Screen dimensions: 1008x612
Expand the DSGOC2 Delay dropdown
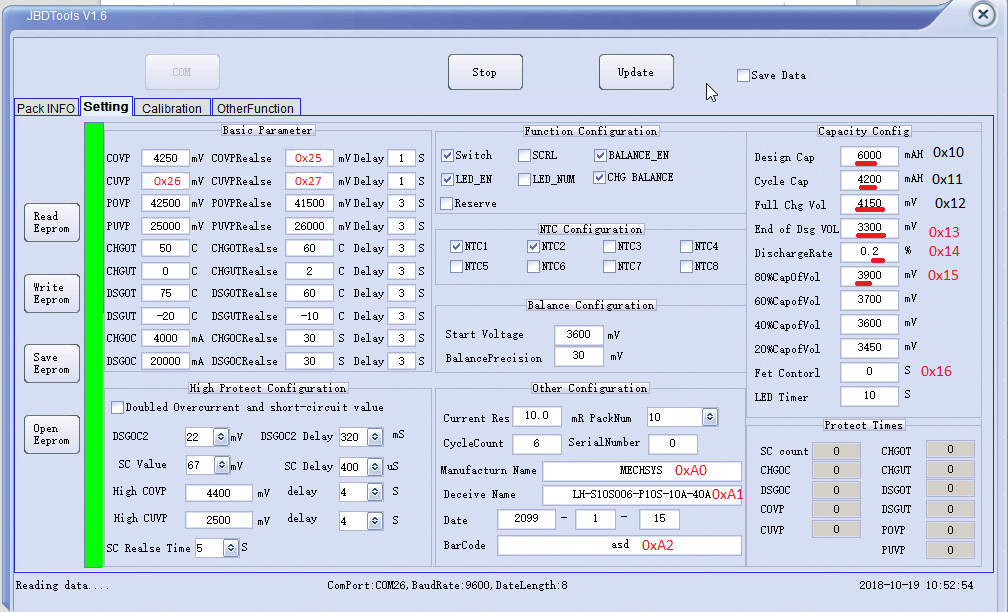[x=375, y=436]
